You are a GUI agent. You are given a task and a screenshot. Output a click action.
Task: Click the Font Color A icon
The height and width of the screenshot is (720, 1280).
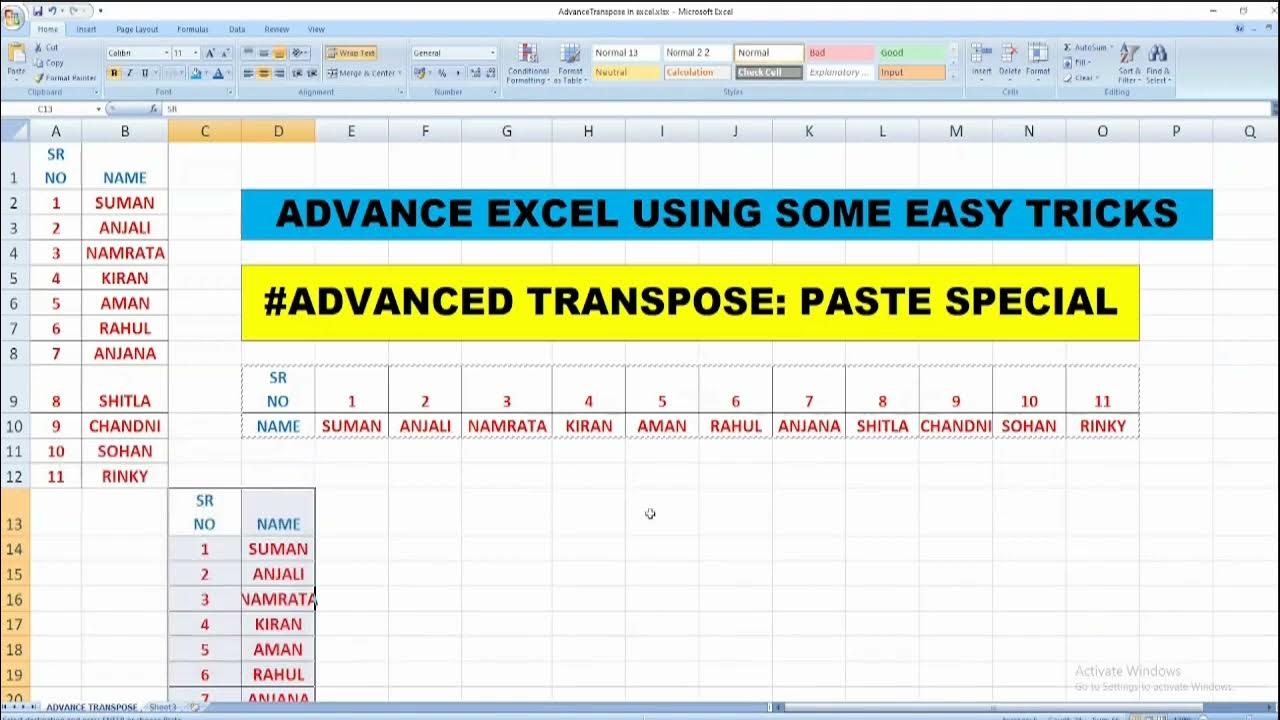pos(218,73)
